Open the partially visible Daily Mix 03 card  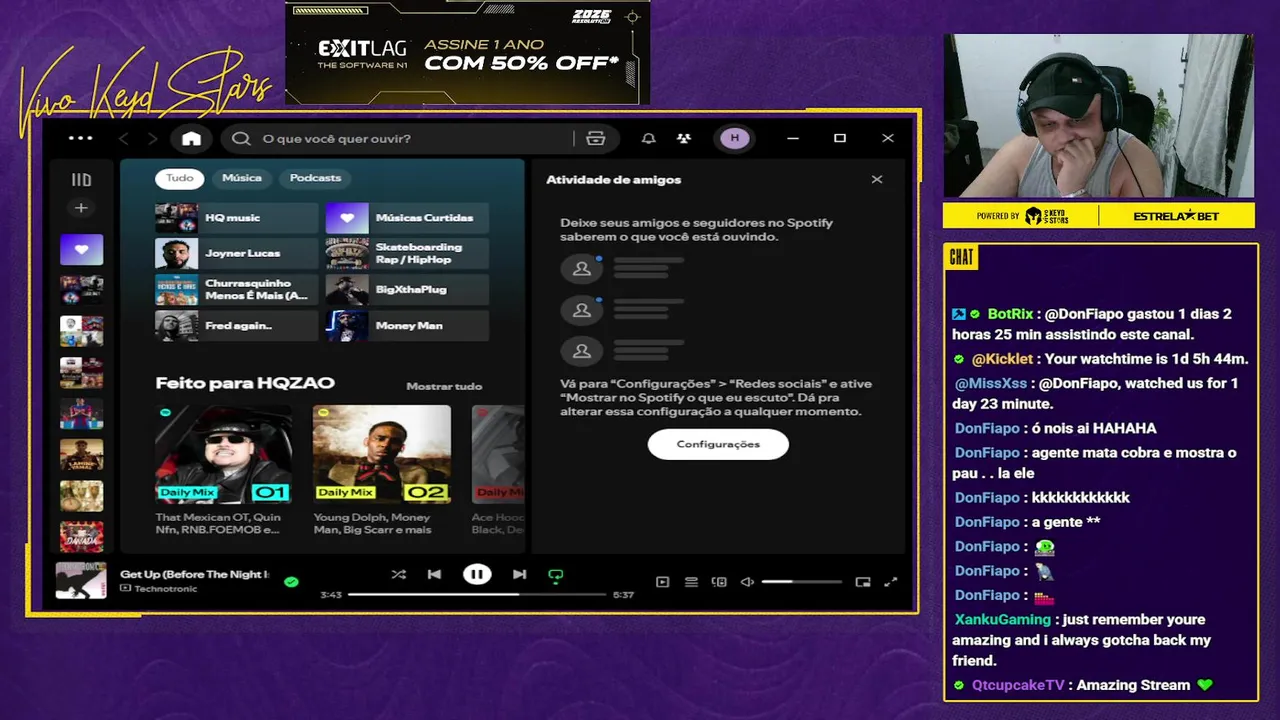click(x=498, y=470)
